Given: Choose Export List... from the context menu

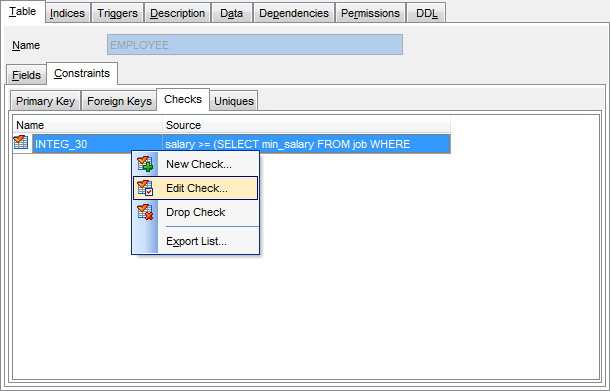Looking at the screenshot, I should 196,241.
